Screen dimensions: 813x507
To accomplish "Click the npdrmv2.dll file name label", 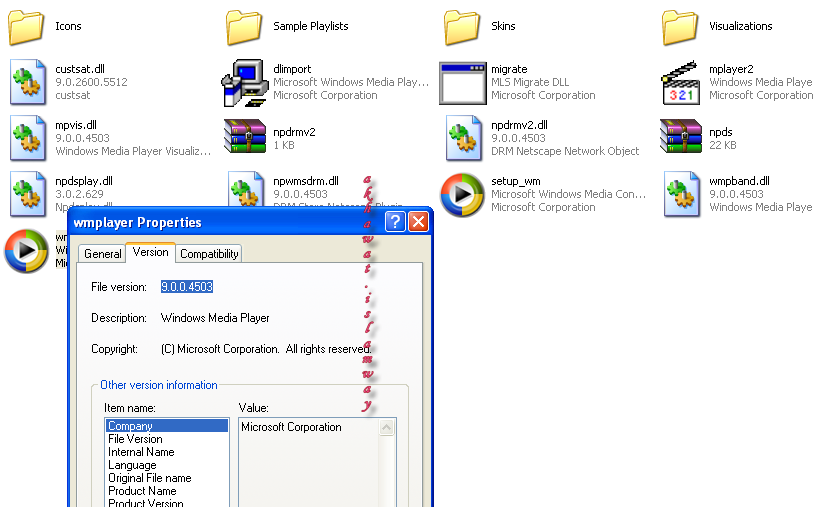I will 519,125.
